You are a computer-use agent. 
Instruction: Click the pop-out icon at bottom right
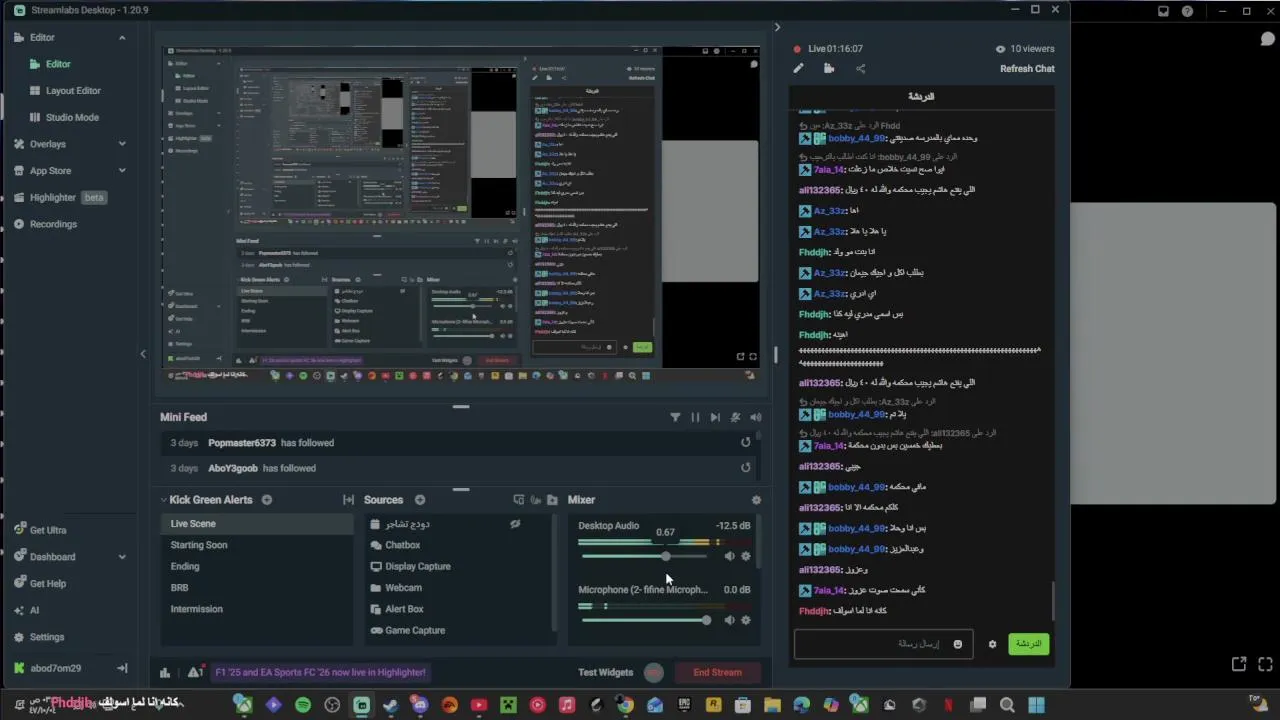(1239, 663)
